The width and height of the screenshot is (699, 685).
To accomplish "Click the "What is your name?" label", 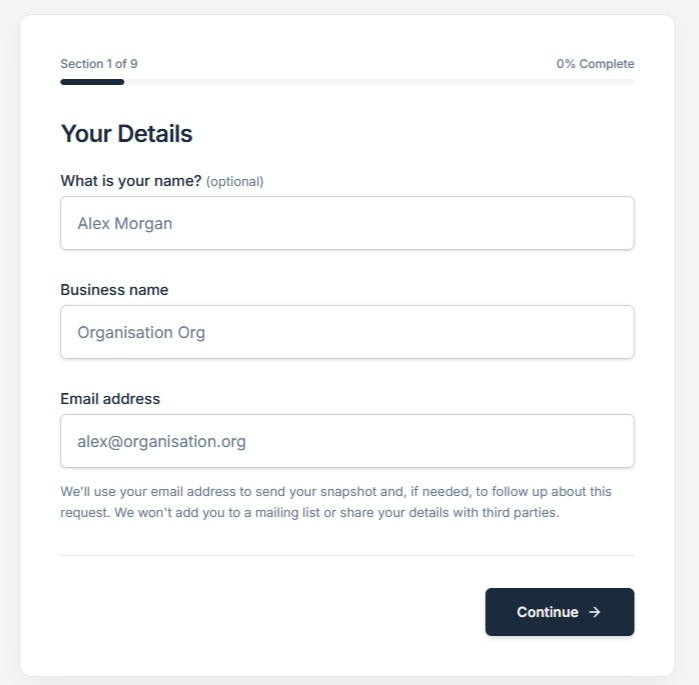I will (131, 181).
